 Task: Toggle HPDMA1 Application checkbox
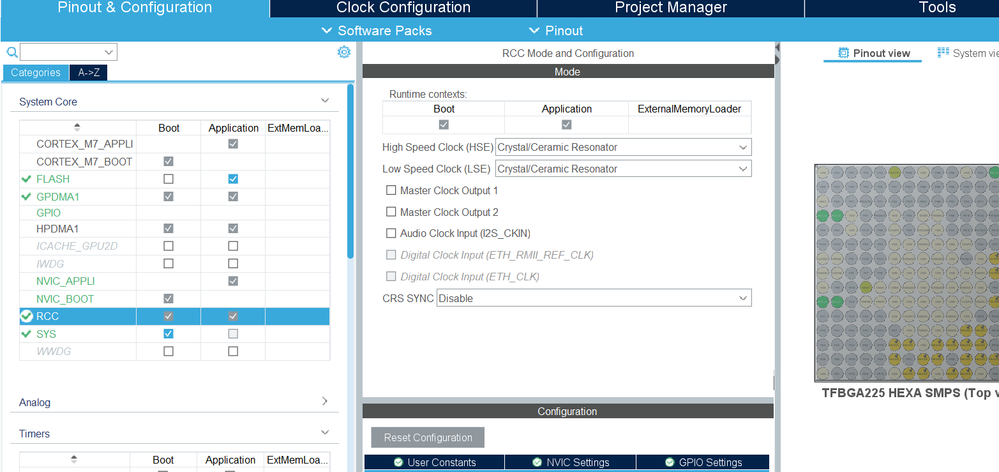pos(233,228)
